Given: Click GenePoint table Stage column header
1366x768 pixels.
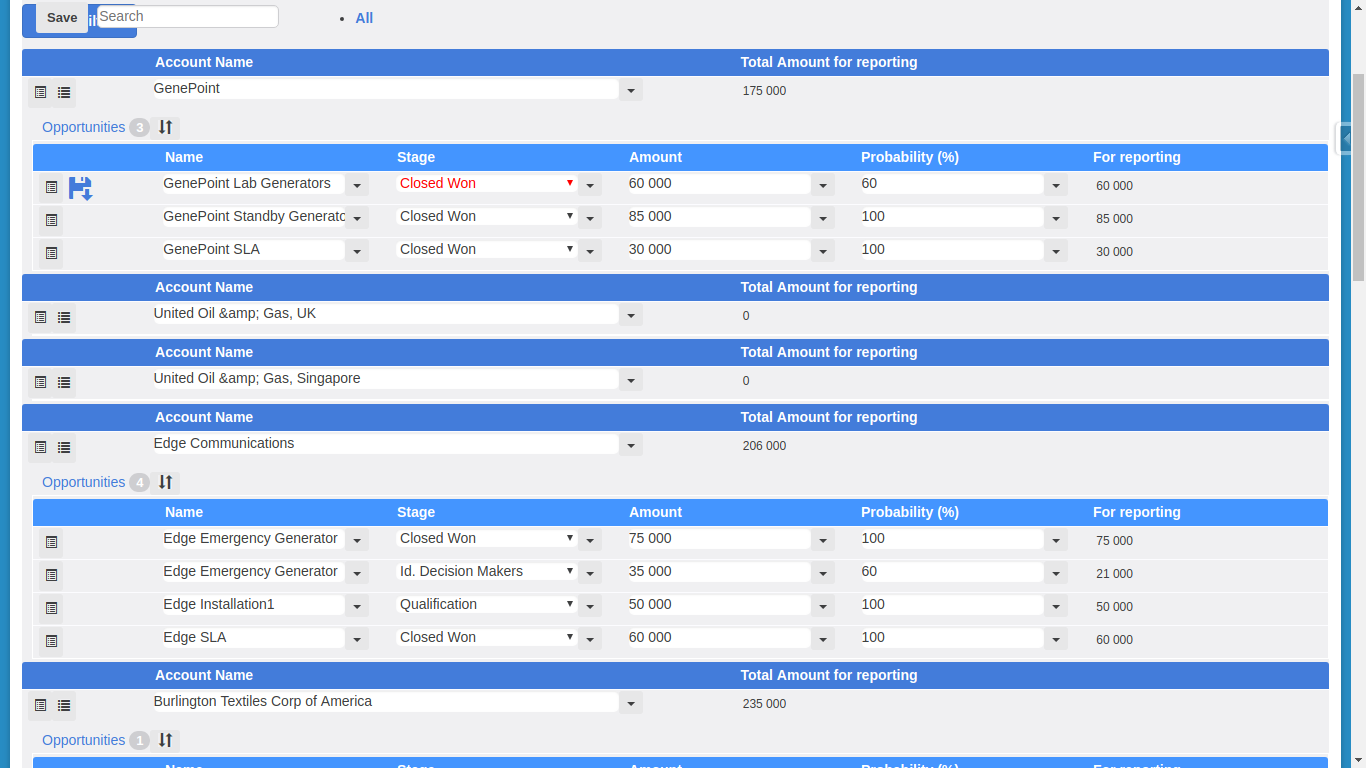Looking at the screenshot, I should [416, 157].
